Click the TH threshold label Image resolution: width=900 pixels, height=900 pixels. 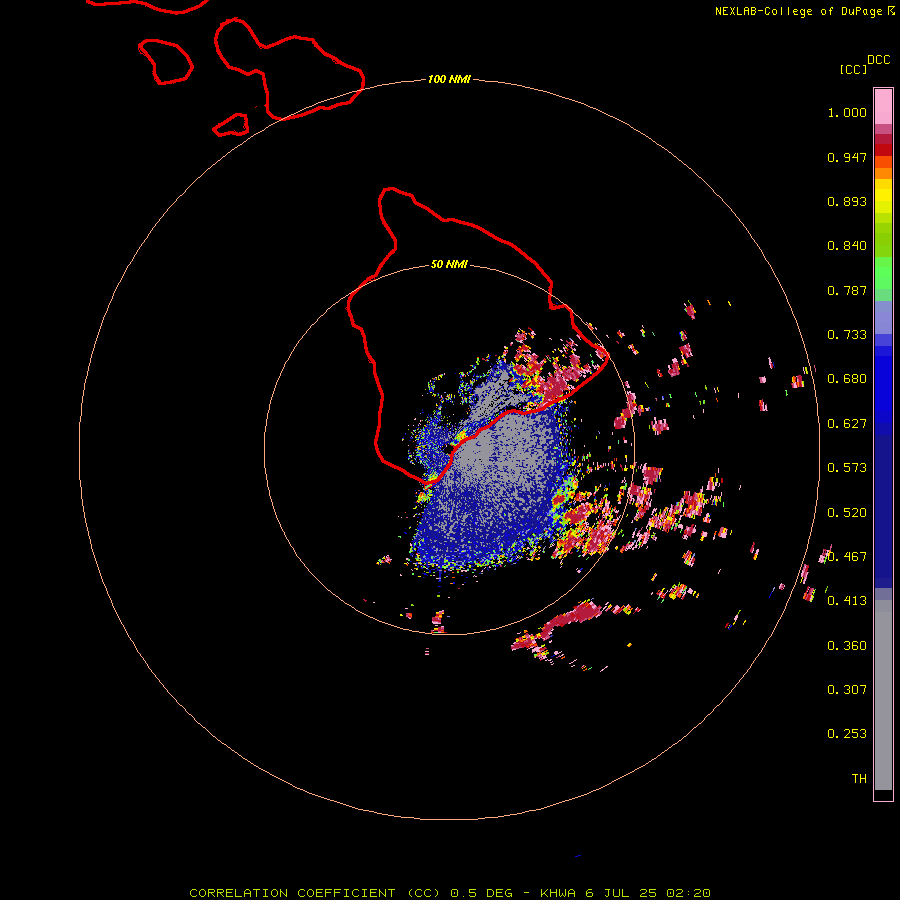click(x=859, y=779)
